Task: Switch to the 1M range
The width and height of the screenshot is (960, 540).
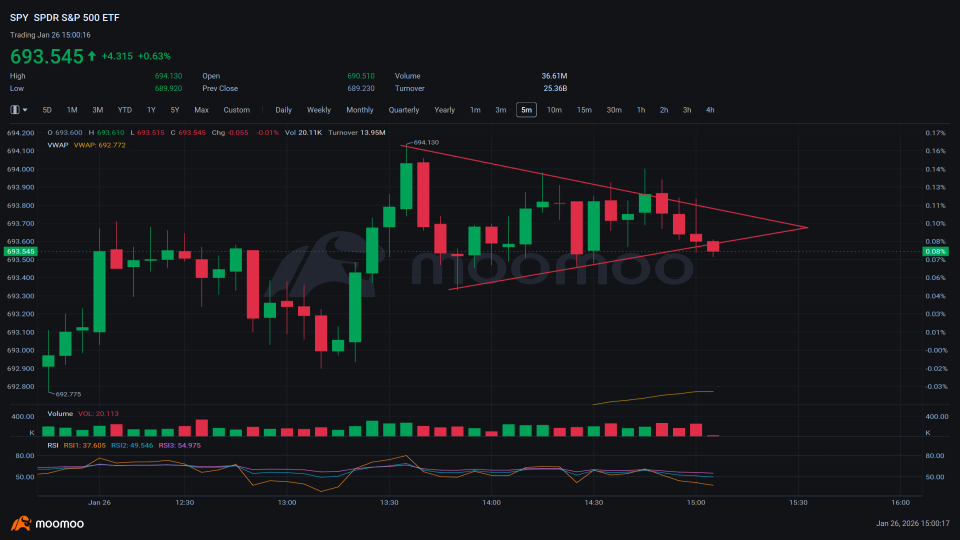Action: (72, 110)
